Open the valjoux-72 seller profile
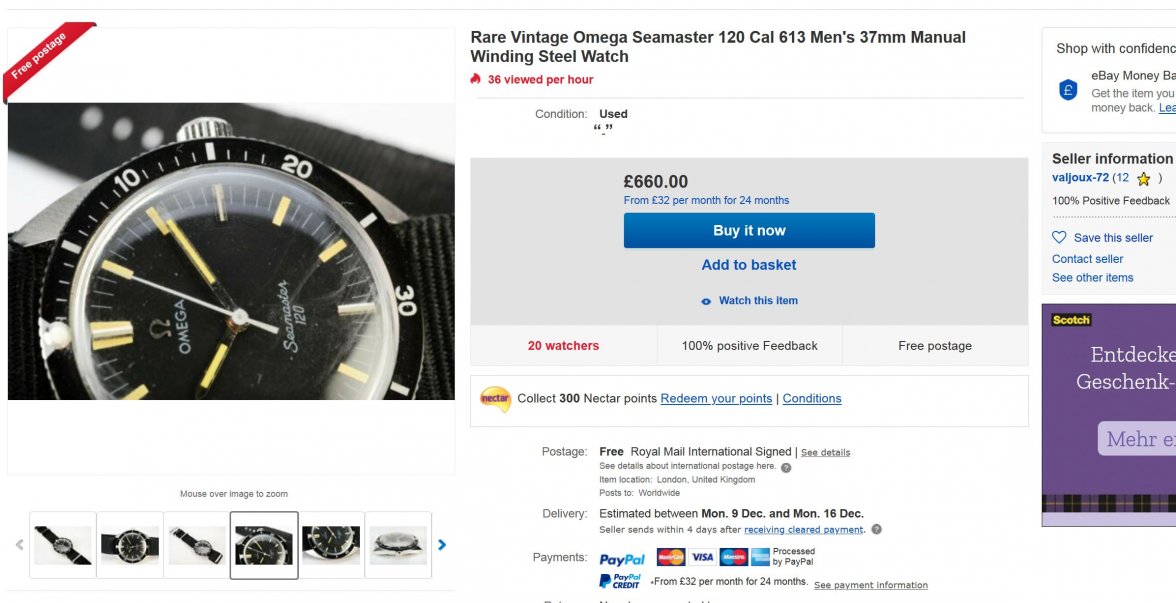The height and width of the screenshot is (603, 1176). pos(1080,178)
